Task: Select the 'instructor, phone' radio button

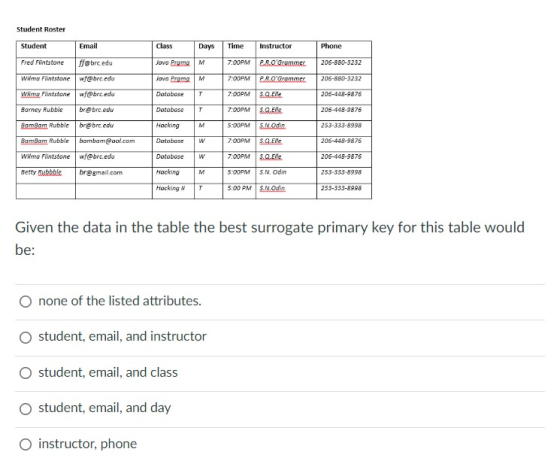Action: (25, 445)
